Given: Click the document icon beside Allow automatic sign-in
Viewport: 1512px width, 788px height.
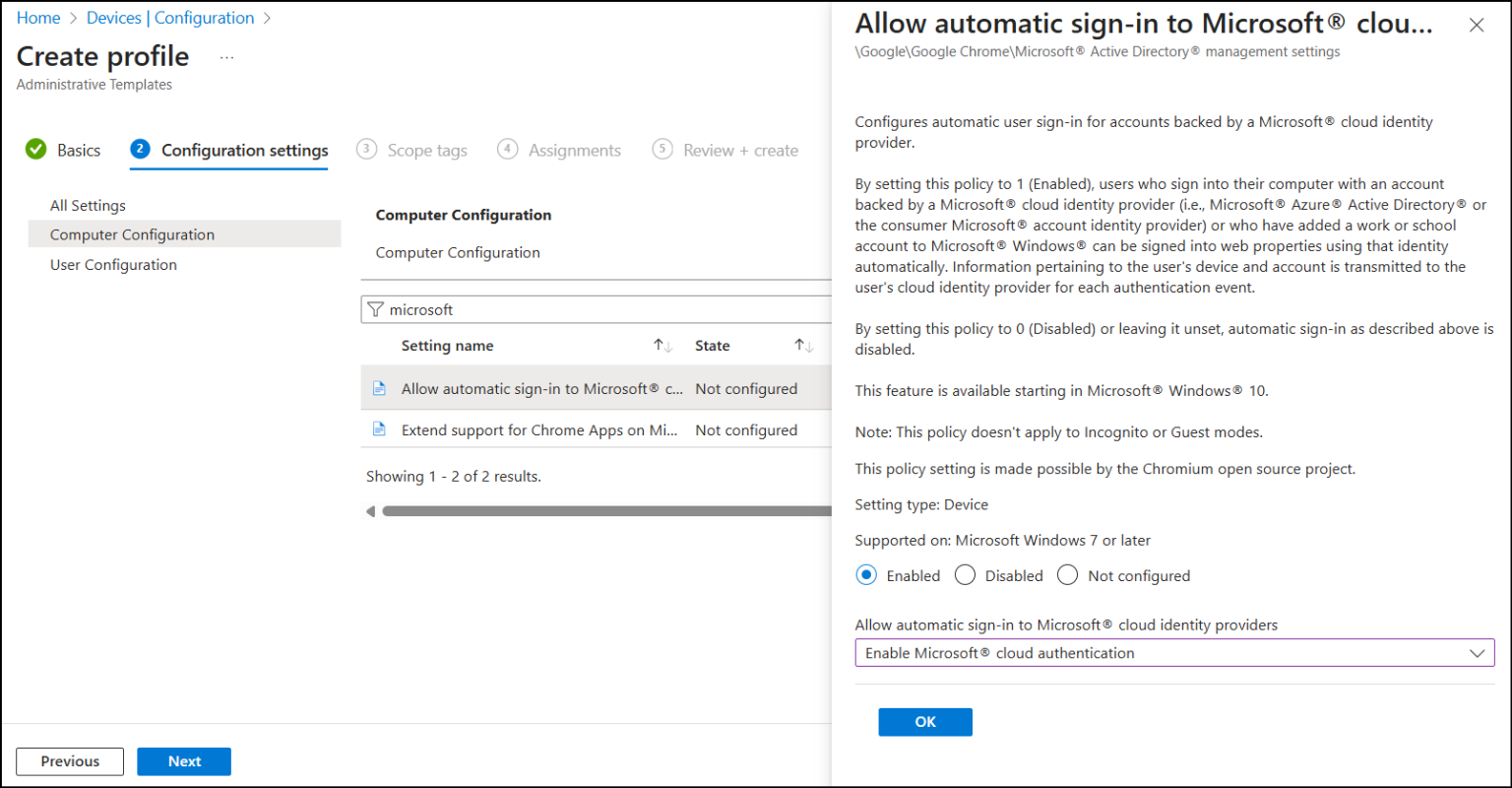Looking at the screenshot, I should pyautogui.click(x=379, y=389).
